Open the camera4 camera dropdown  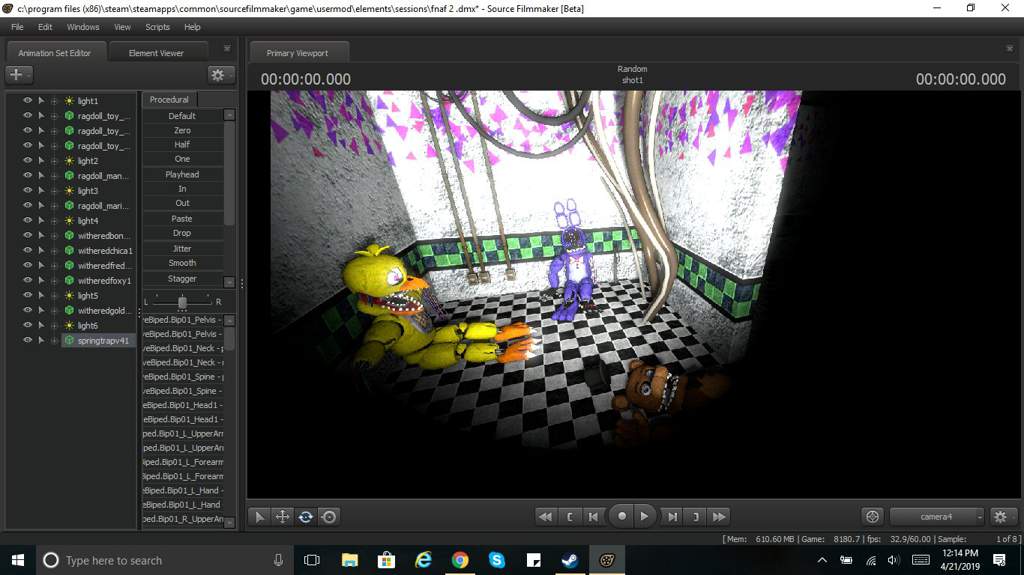coord(936,516)
